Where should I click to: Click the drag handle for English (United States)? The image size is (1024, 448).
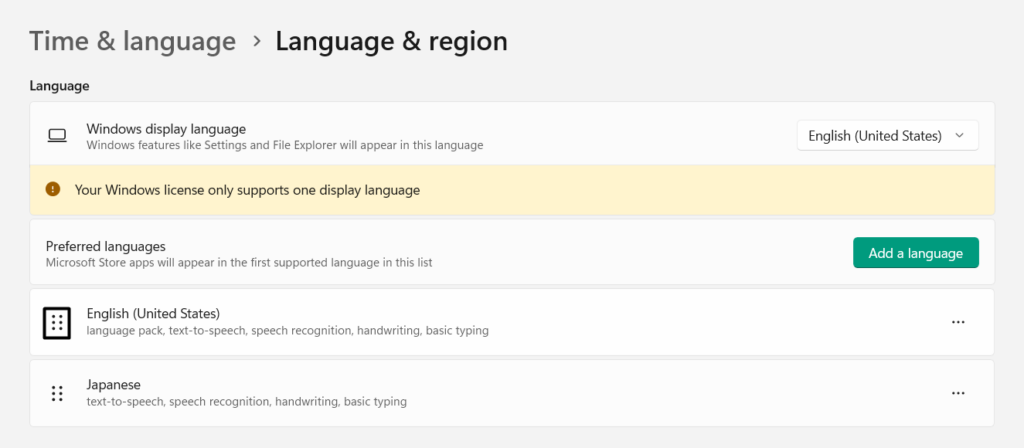[x=57, y=322]
